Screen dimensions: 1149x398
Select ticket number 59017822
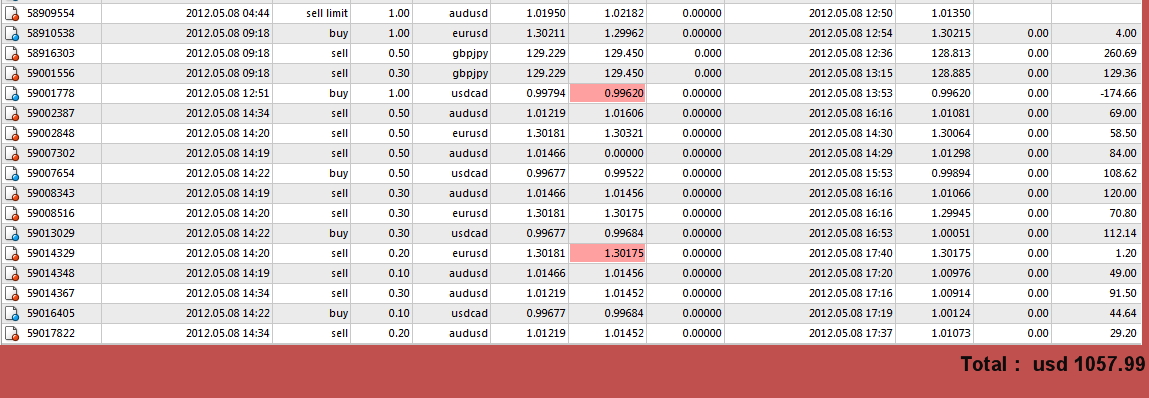(51, 333)
